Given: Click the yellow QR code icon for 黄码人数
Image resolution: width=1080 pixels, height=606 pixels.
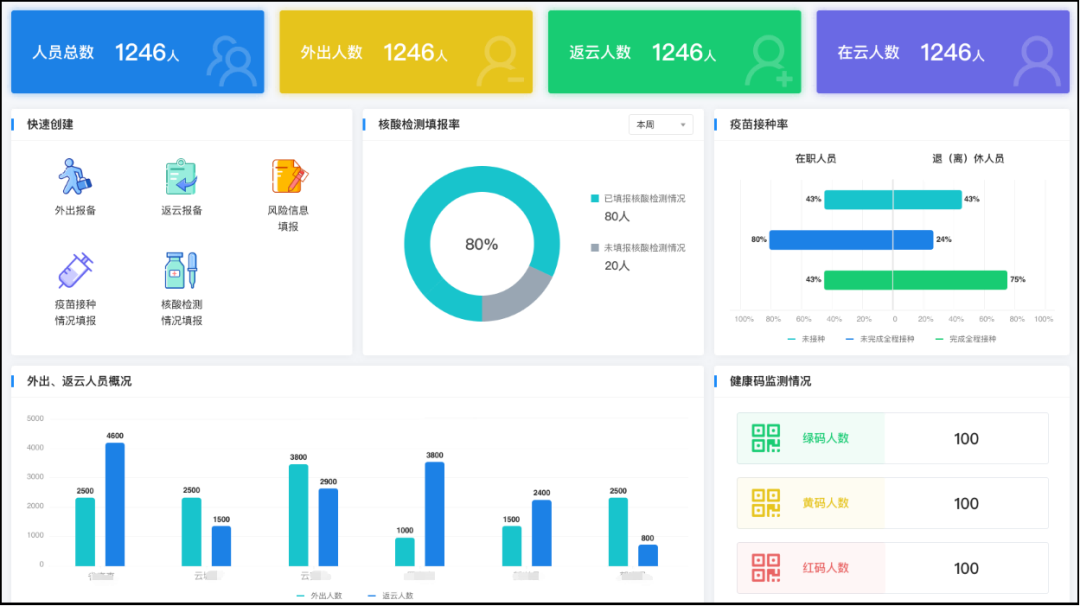Looking at the screenshot, I should 767,503.
